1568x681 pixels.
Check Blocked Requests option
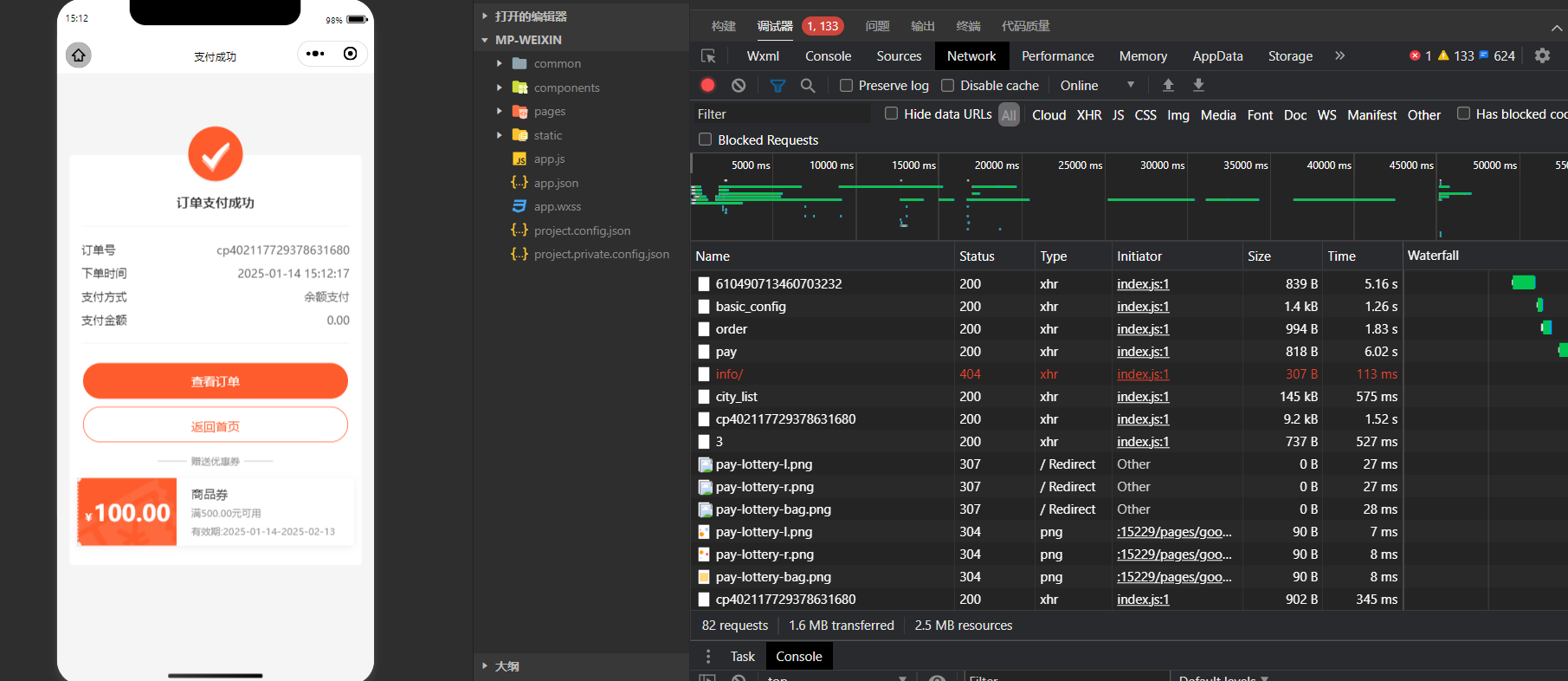[x=705, y=139]
